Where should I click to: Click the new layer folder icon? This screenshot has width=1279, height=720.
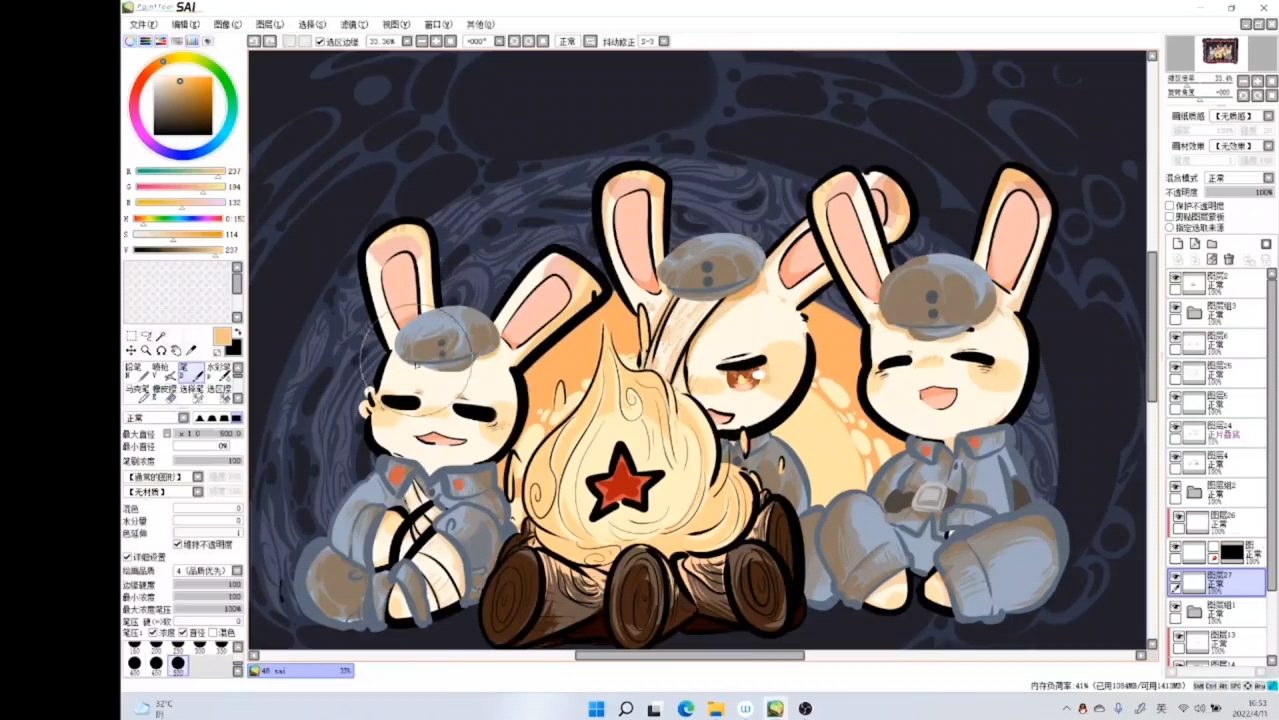point(1211,244)
